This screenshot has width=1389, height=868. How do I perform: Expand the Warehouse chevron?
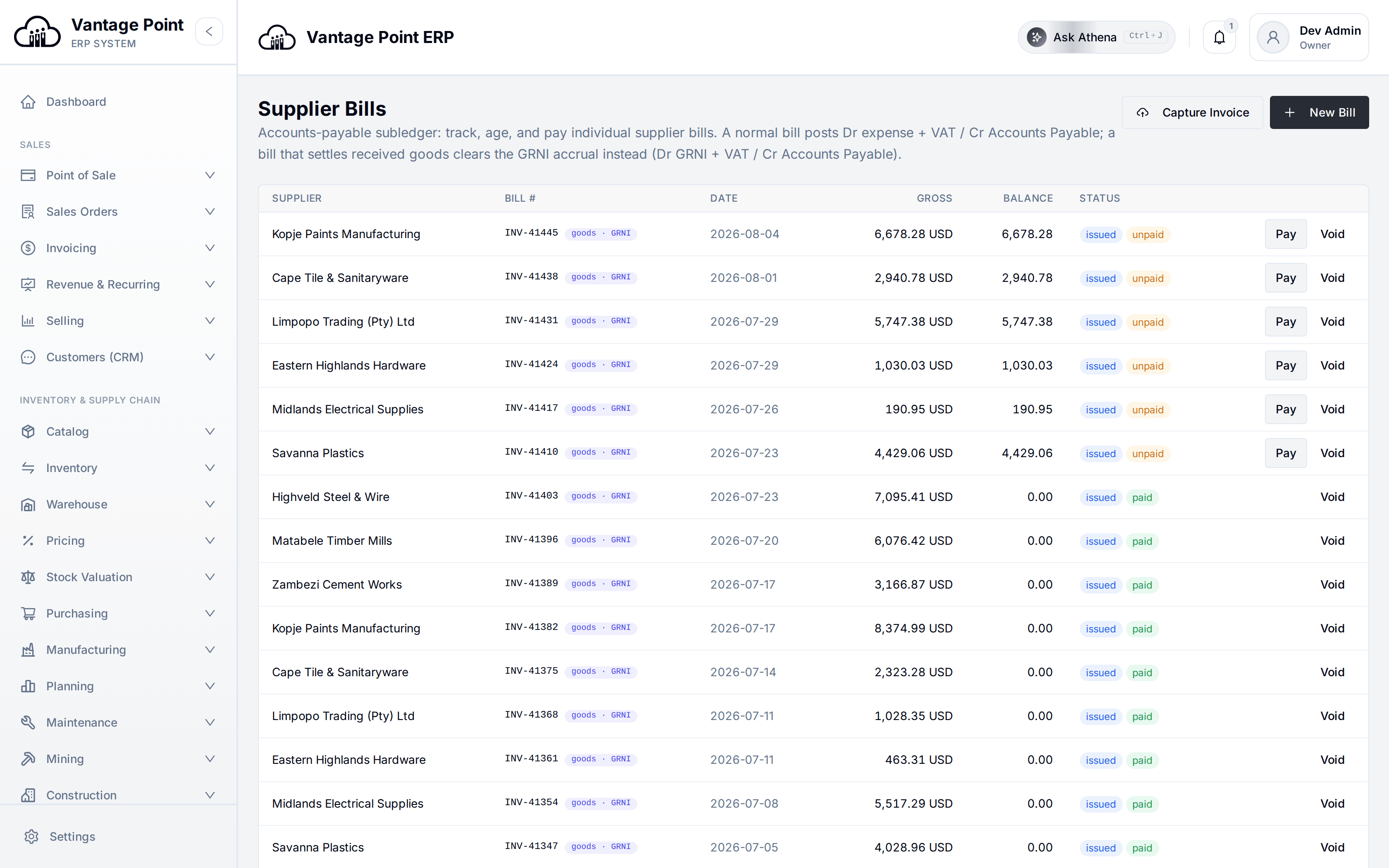210,505
